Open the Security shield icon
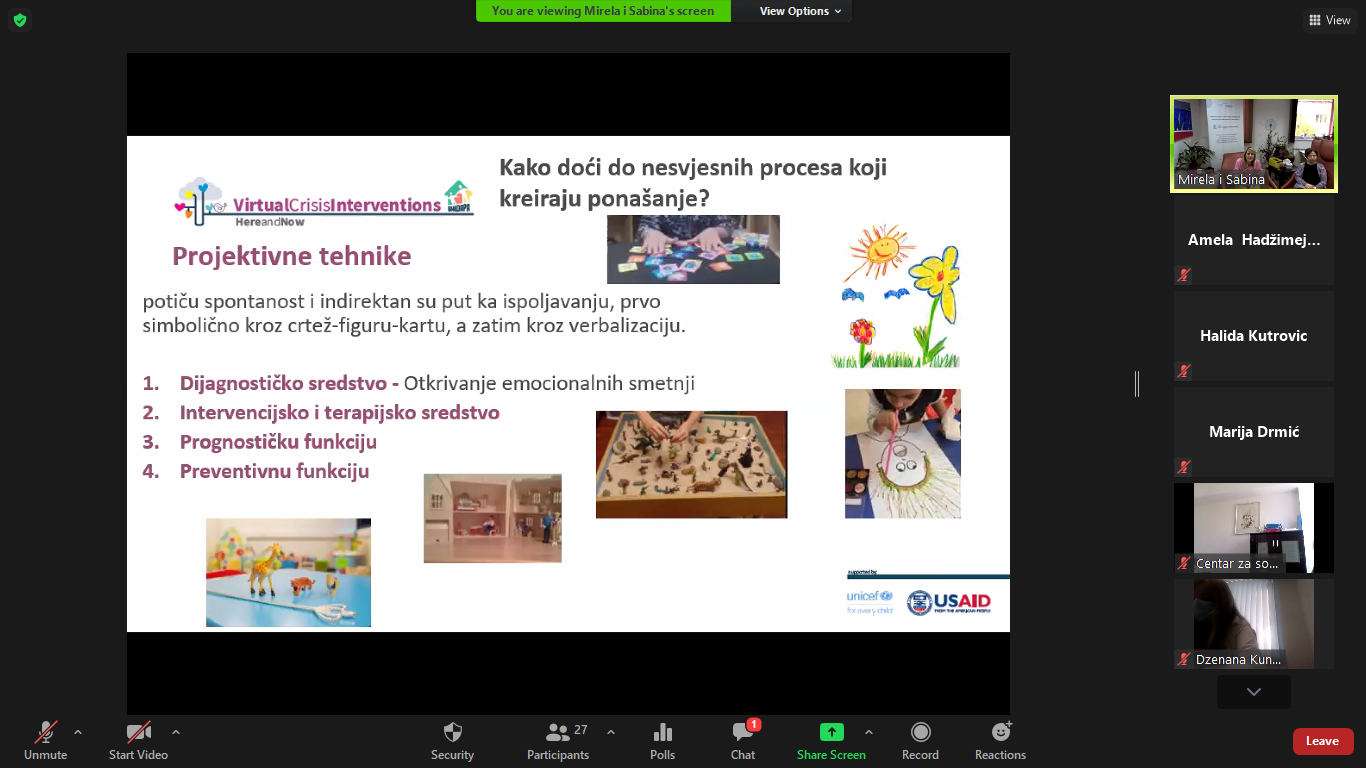The image size is (1366, 768). [452, 732]
